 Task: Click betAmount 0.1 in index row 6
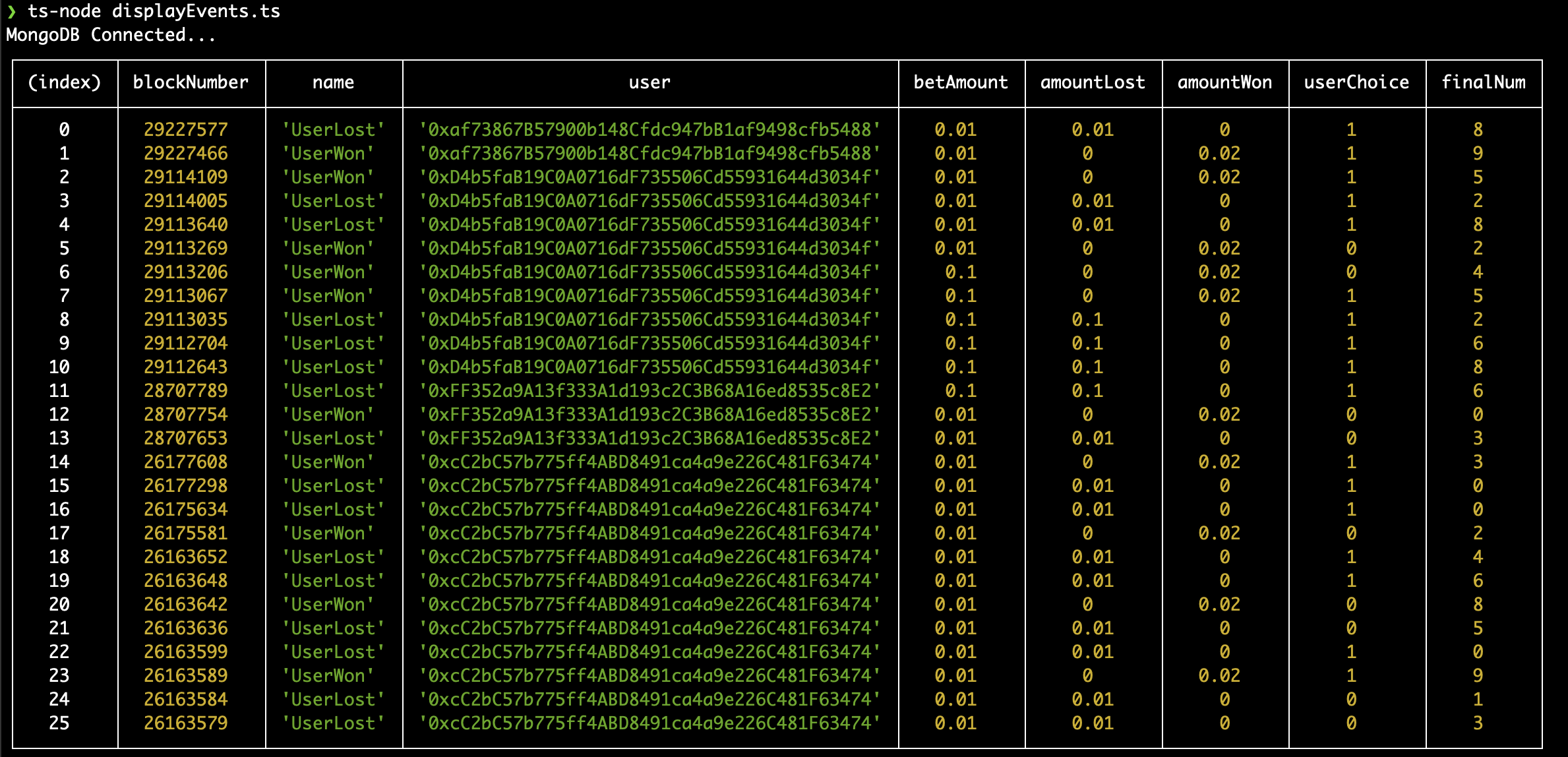tap(961, 272)
